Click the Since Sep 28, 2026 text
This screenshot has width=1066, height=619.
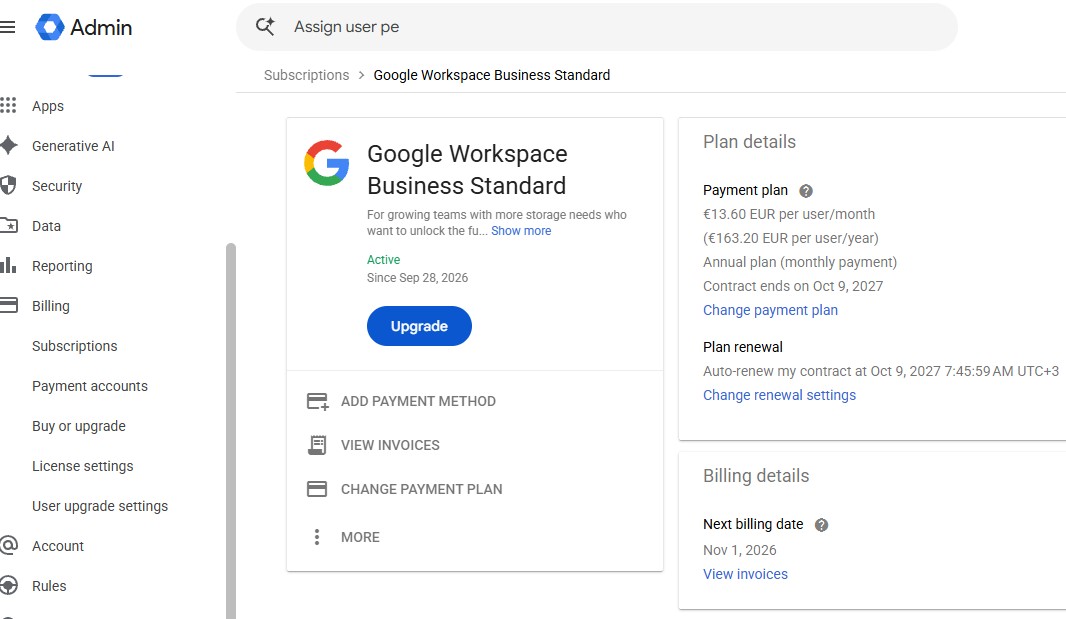417,278
